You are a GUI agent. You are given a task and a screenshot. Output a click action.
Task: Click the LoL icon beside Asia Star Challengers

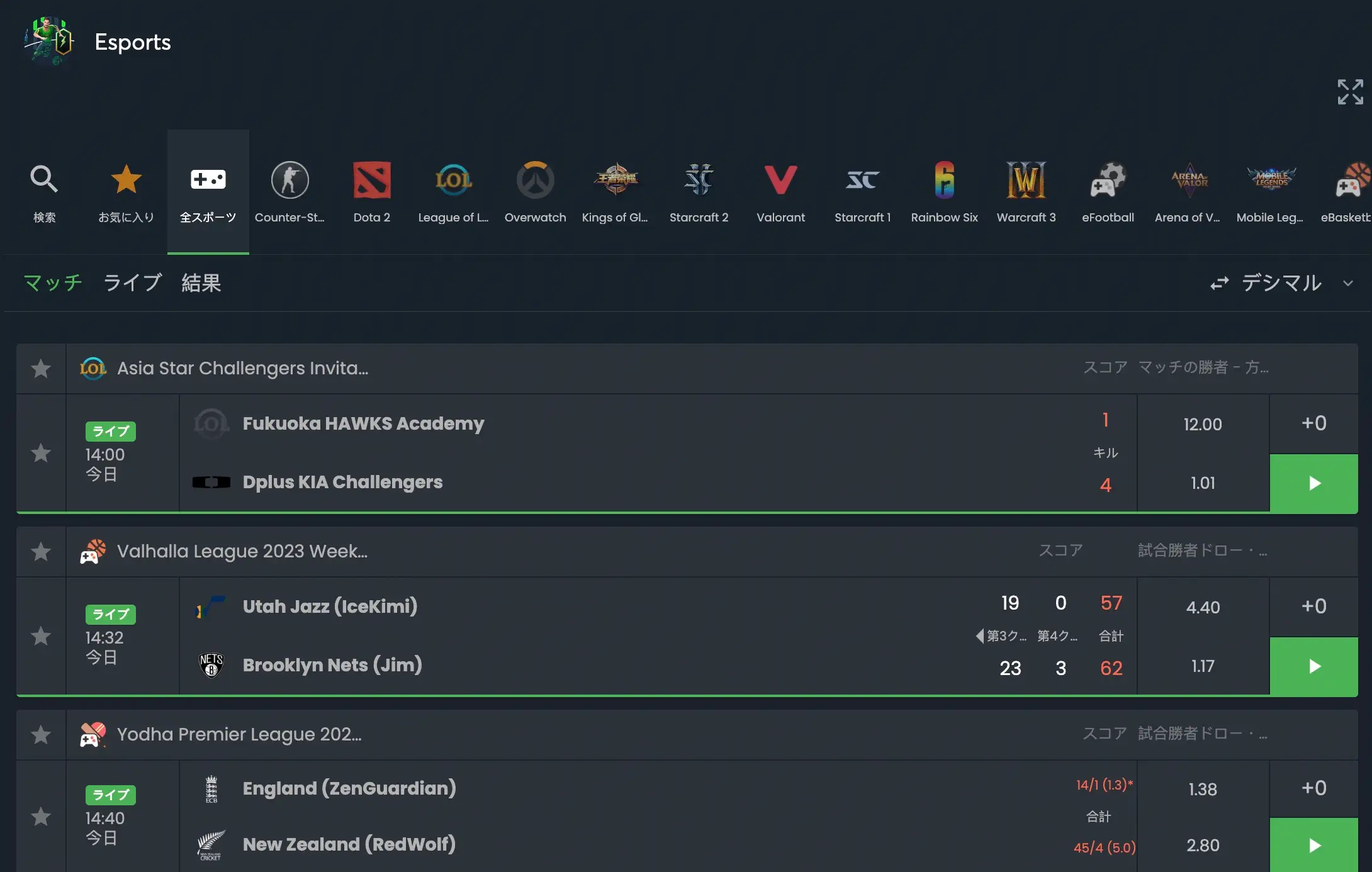pos(93,368)
